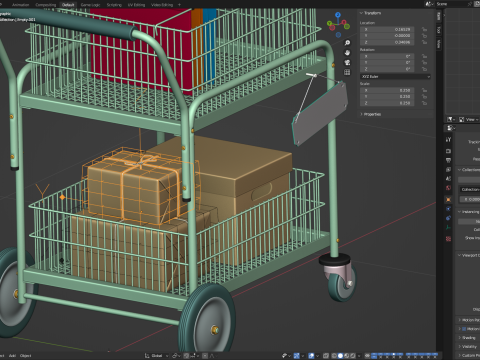The width and height of the screenshot is (480, 360).
Task: Open the Object menu in viewport header
Action: coord(25,356)
